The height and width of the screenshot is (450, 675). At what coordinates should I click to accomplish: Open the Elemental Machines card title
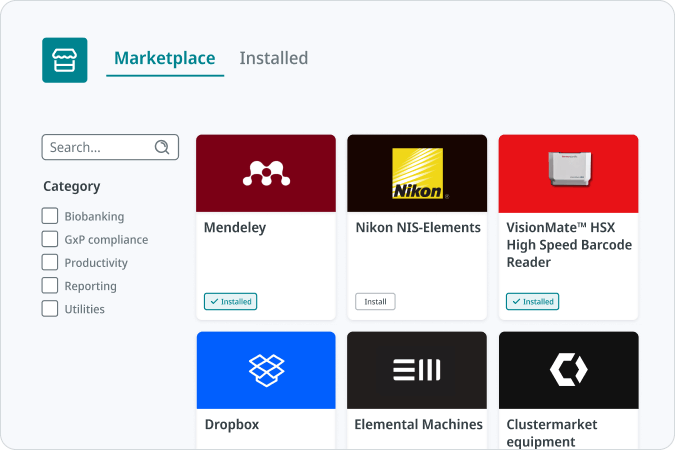(x=418, y=425)
